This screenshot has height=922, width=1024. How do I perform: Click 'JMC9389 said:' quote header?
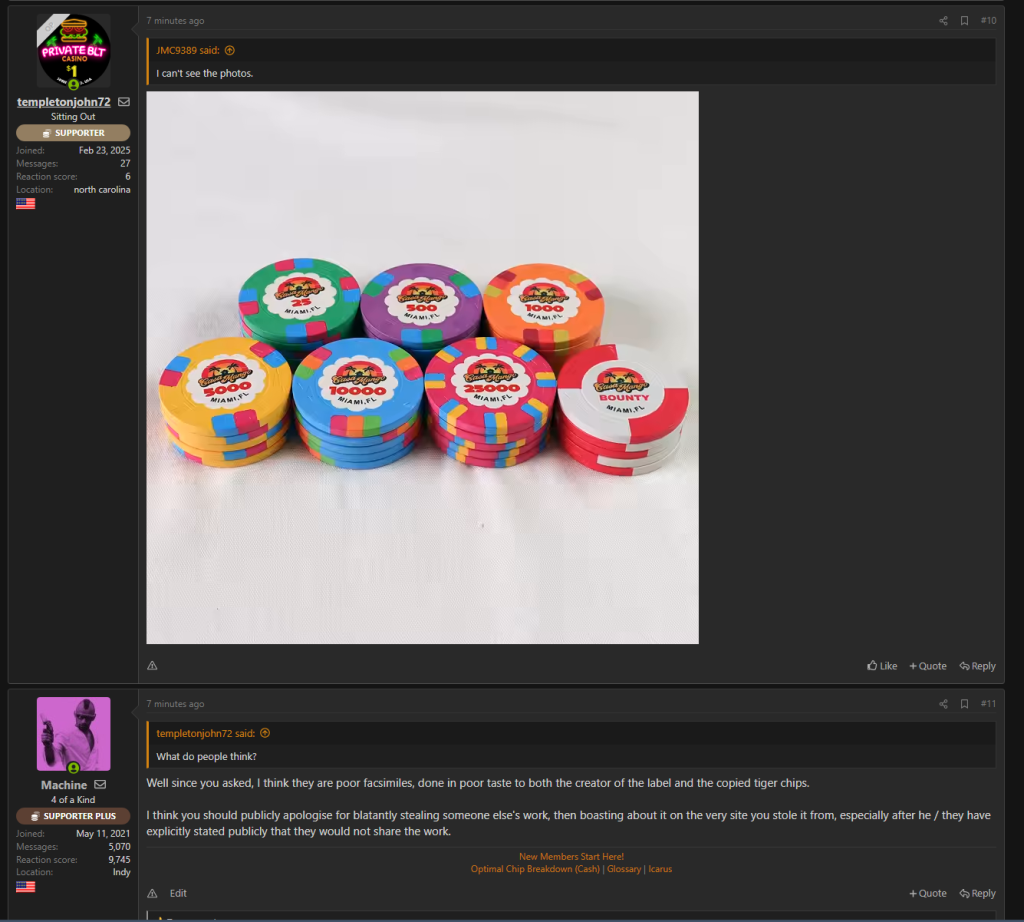tap(187, 50)
